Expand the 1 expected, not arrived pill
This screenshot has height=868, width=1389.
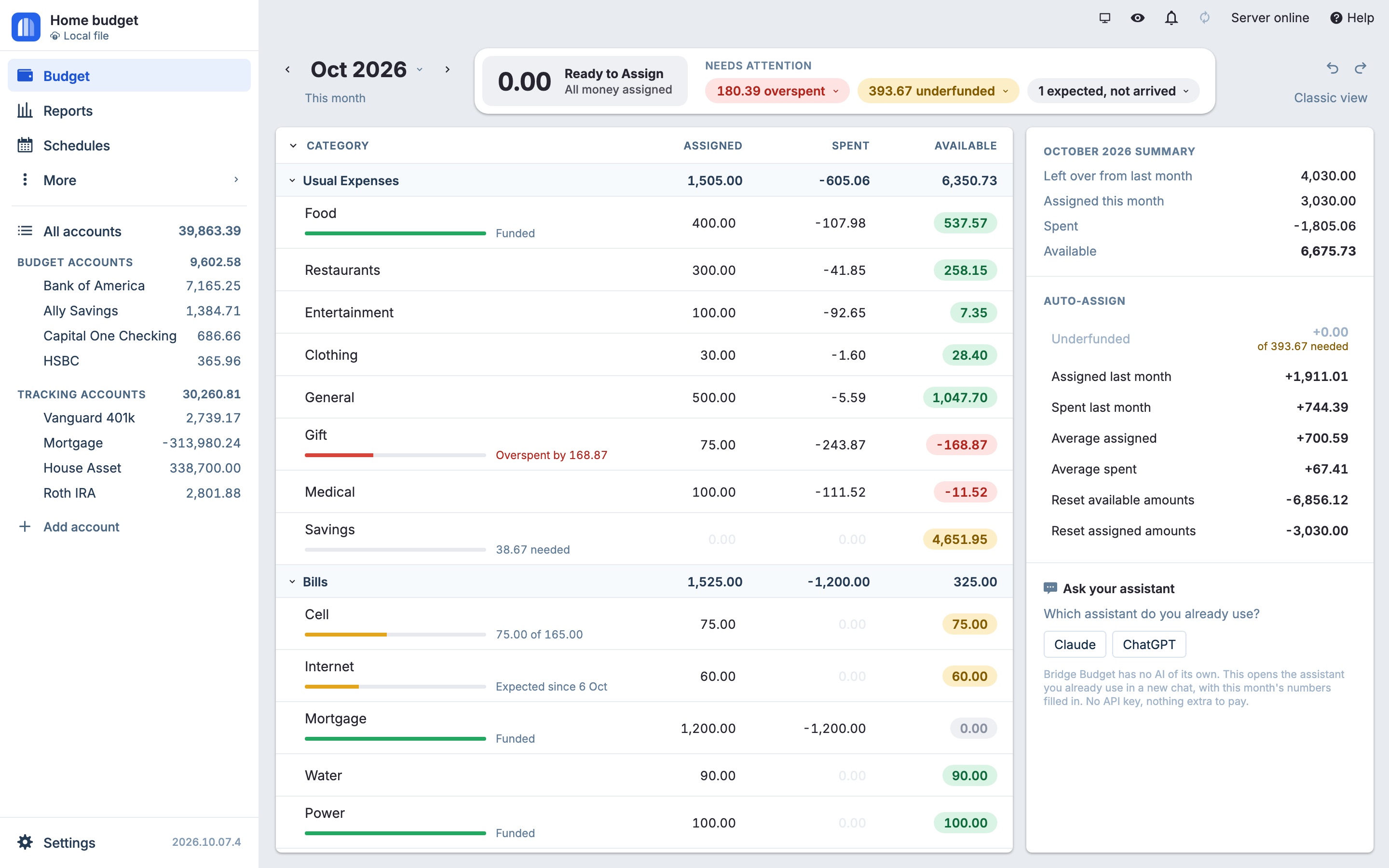point(1113,91)
